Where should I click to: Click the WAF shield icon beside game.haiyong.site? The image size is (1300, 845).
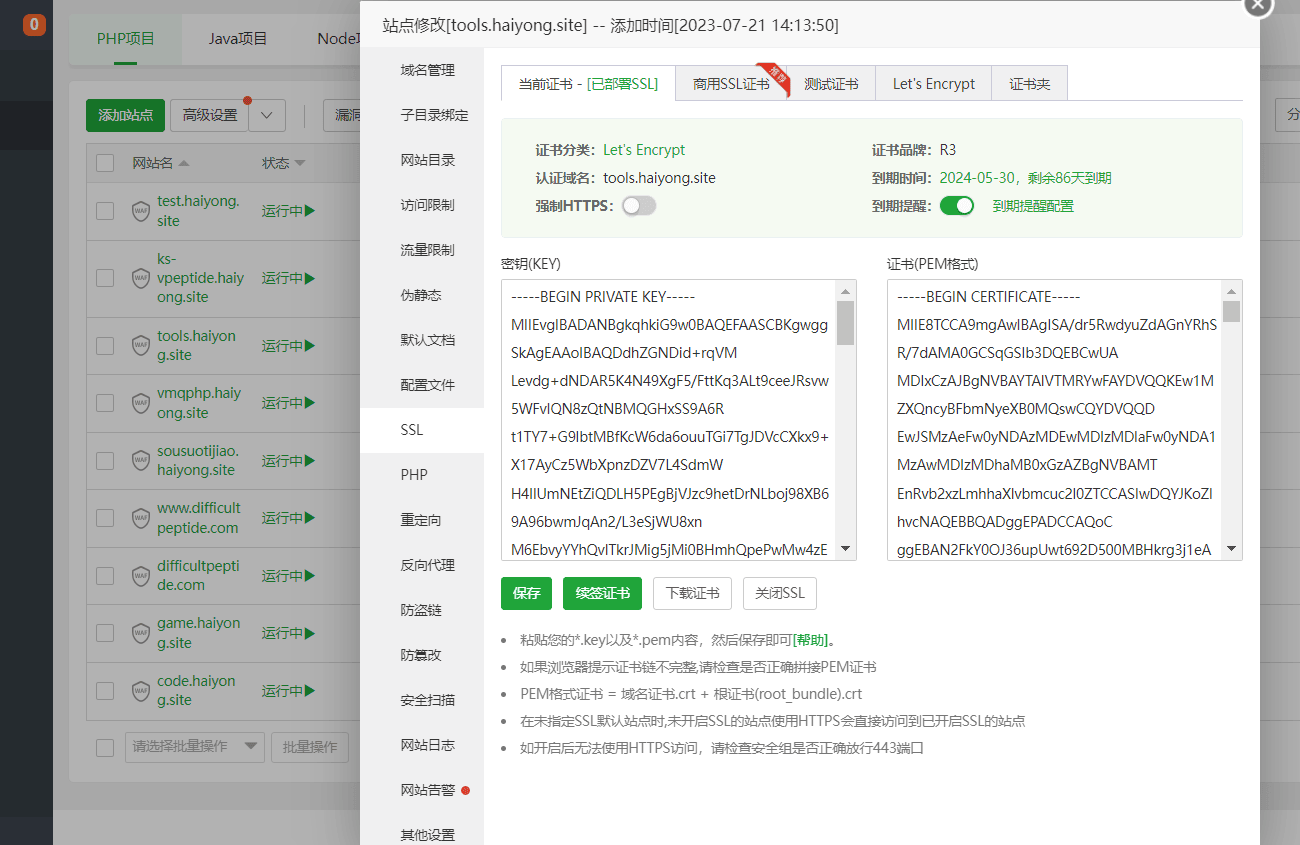(141, 633)
